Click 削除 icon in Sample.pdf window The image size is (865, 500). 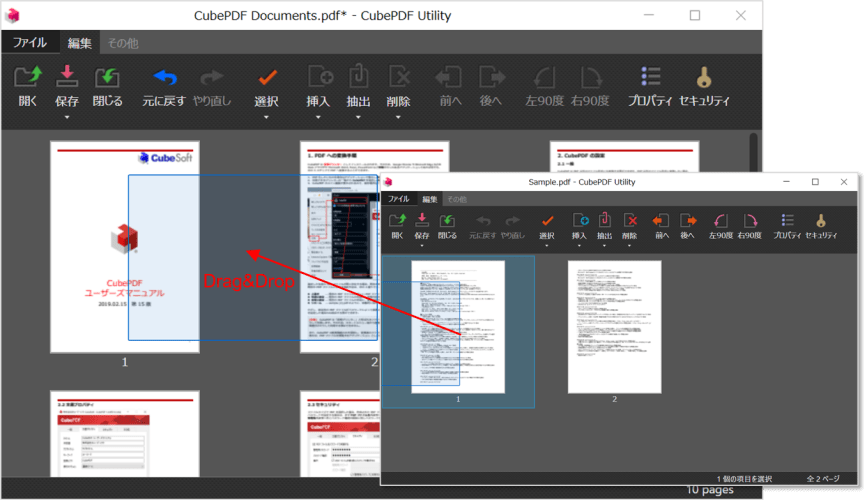click(x=630, y=220)
